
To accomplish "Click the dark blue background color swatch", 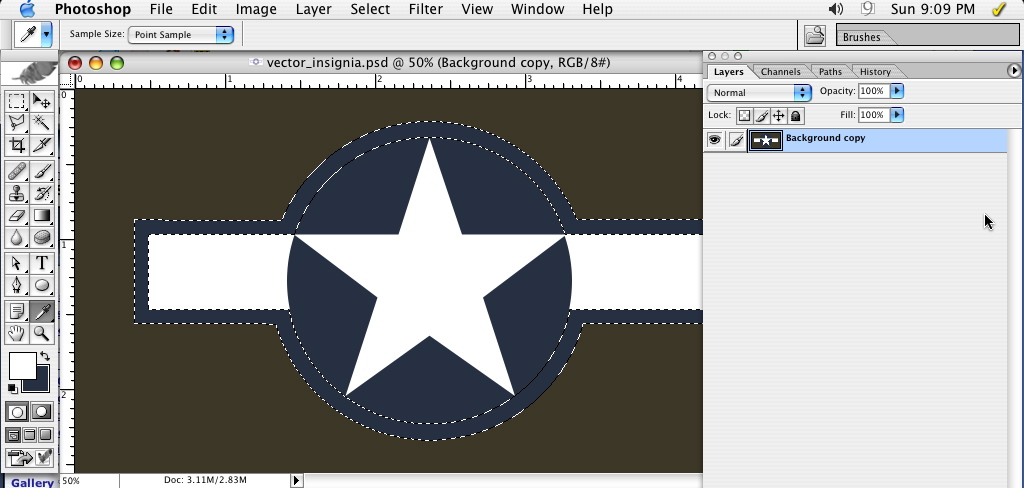I will point(39,384).
